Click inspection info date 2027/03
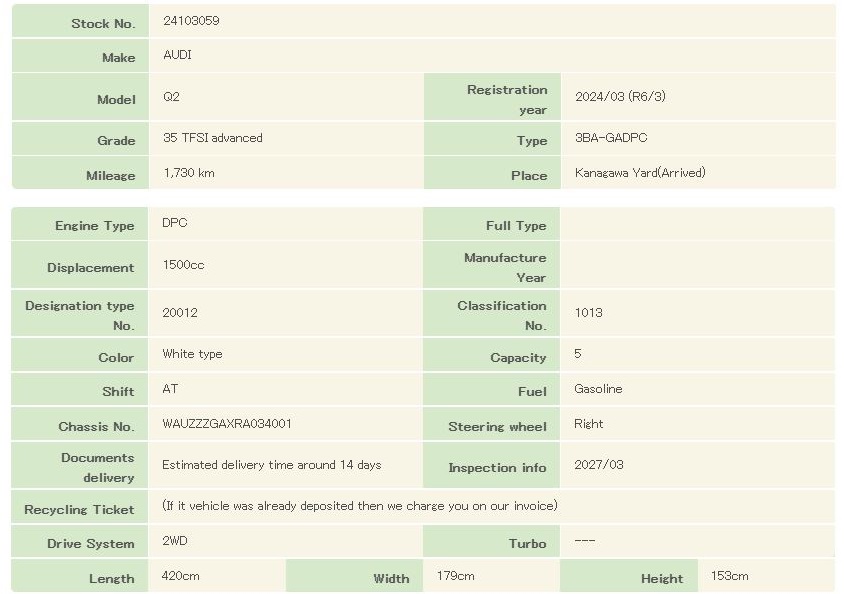The height and width of the screenshot is (594, 844). 599,465
